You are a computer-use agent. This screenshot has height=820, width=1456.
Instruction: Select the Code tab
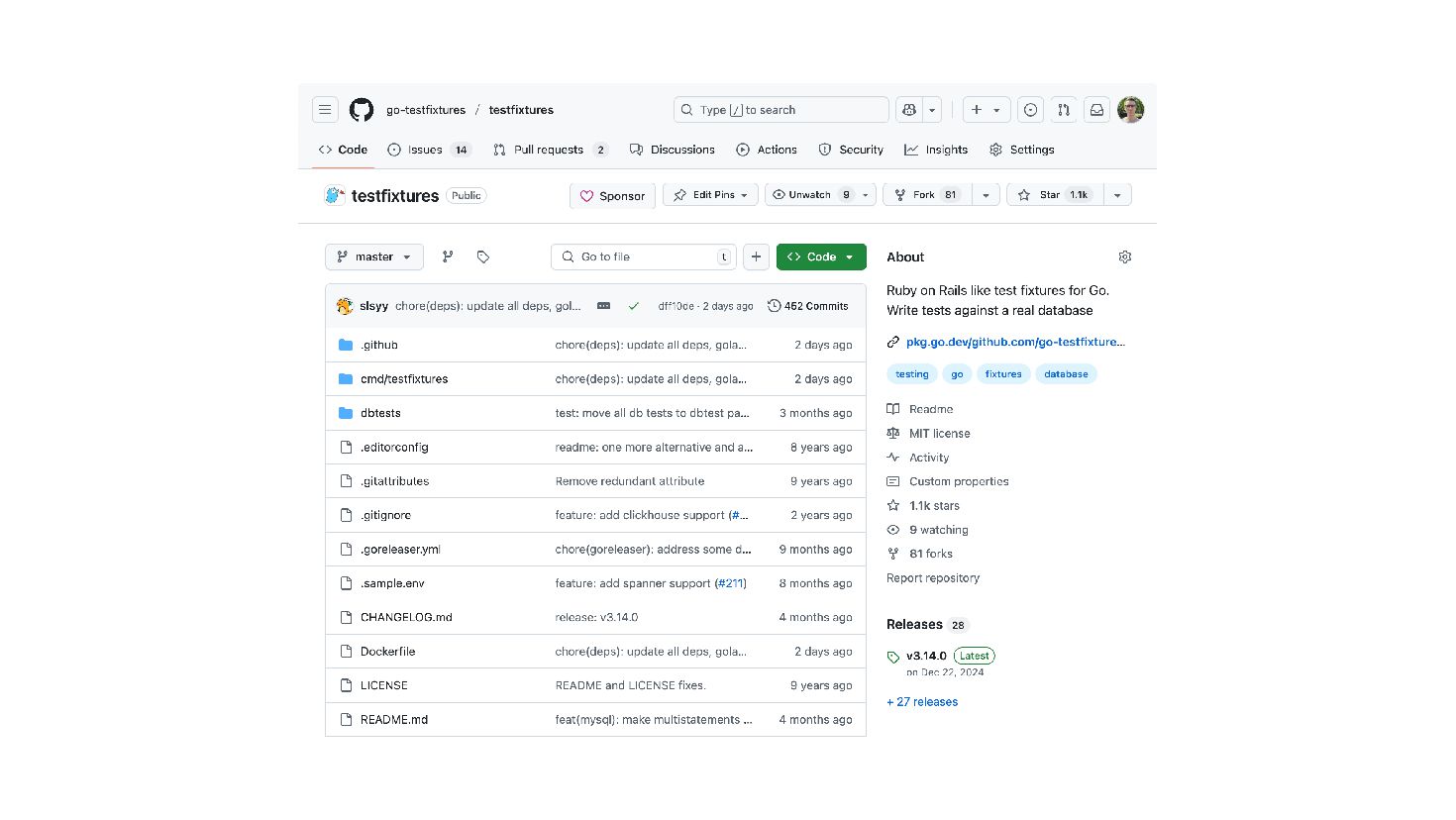coord(343,150)
